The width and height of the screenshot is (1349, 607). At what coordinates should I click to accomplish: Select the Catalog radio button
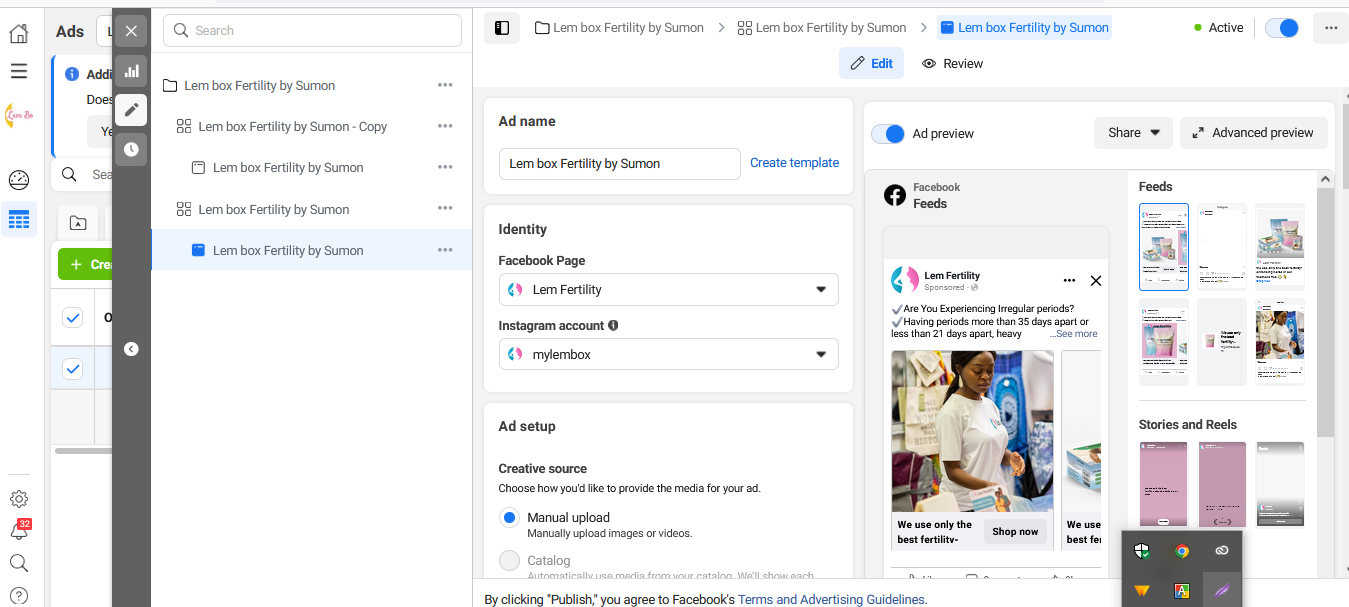coord(509,560)
